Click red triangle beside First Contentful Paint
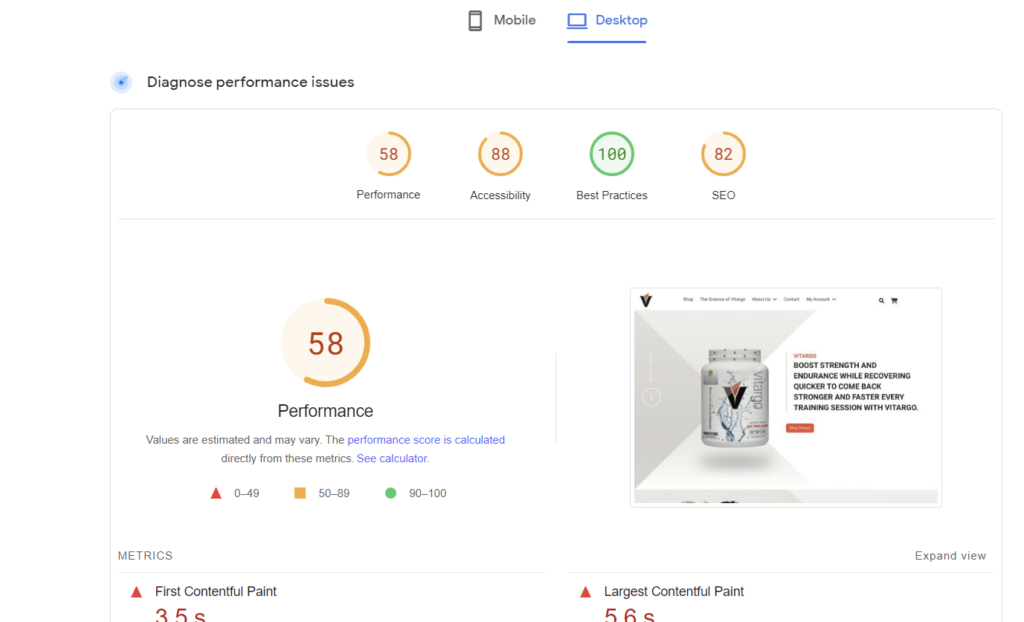Screen dimensions: 1024x622 pos(136,592)
